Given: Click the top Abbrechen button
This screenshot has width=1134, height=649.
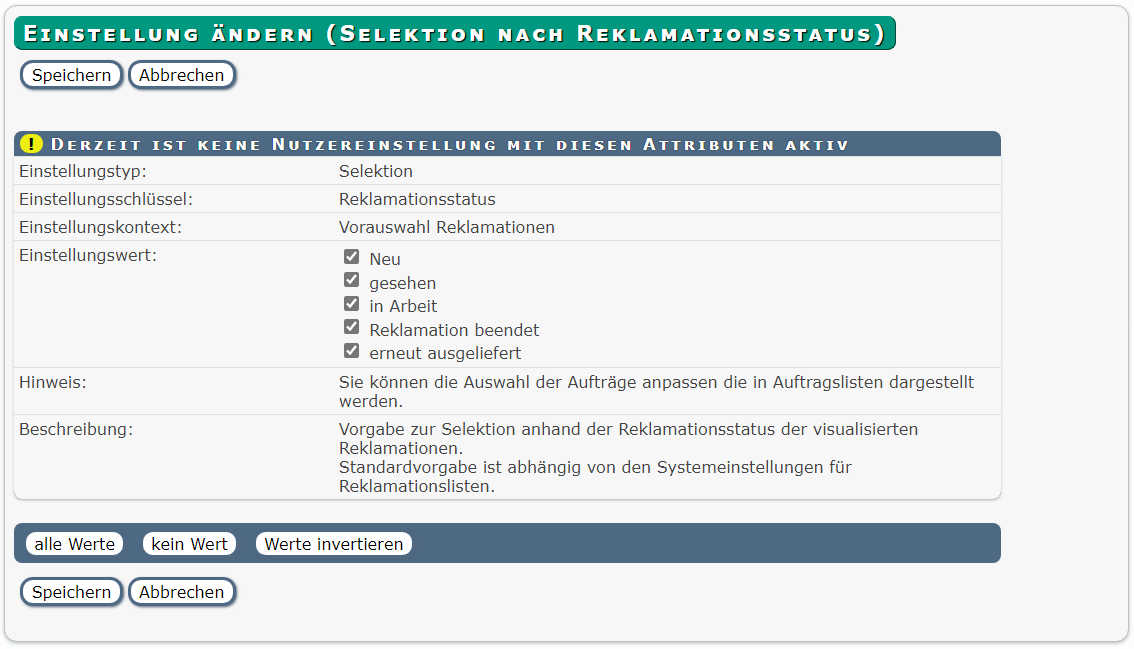Looking at the screenshot, I should tap(182, 75).
